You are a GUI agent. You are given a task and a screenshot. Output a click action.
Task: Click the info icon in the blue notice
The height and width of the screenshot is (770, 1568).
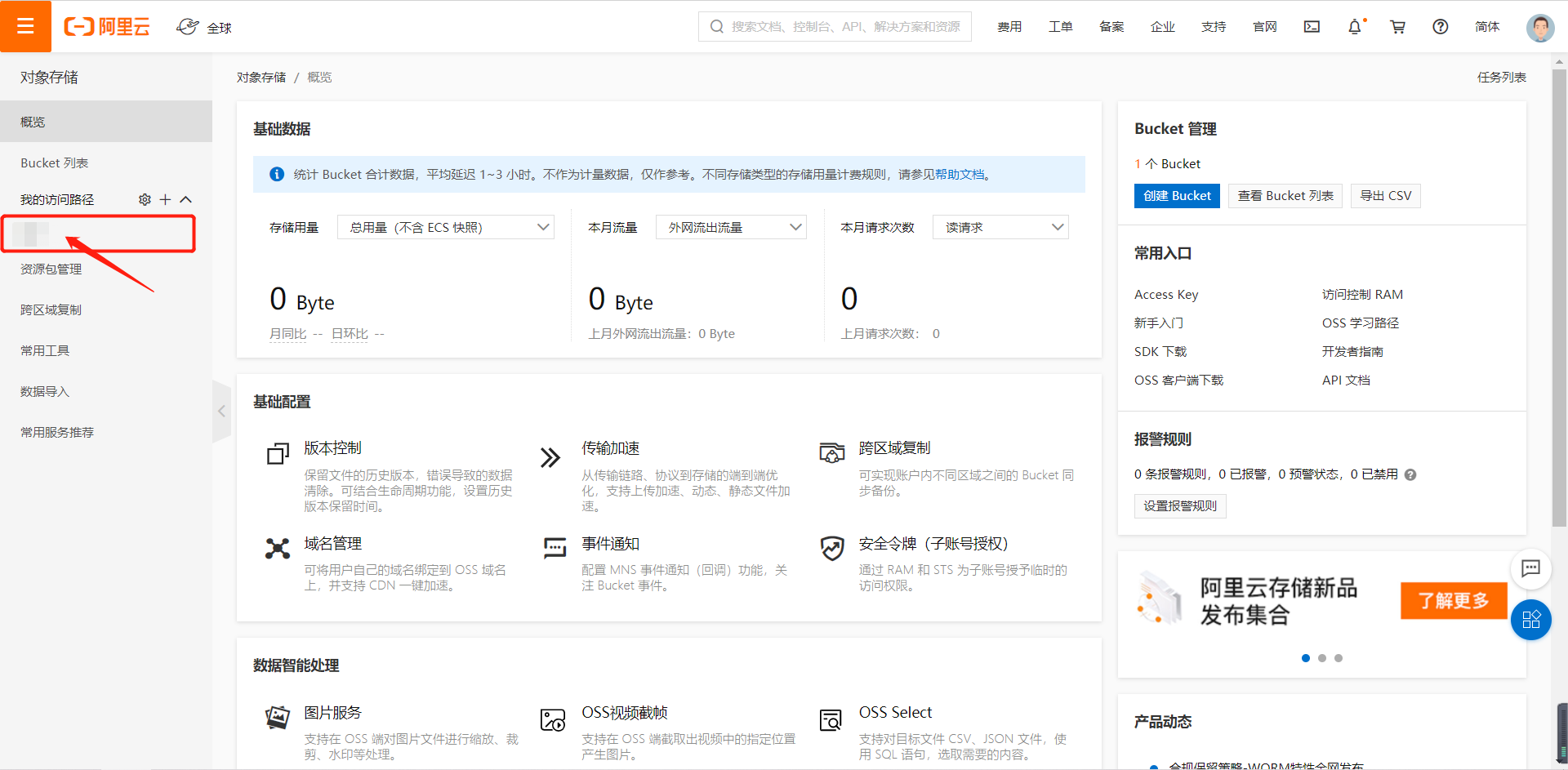(277, 174)
